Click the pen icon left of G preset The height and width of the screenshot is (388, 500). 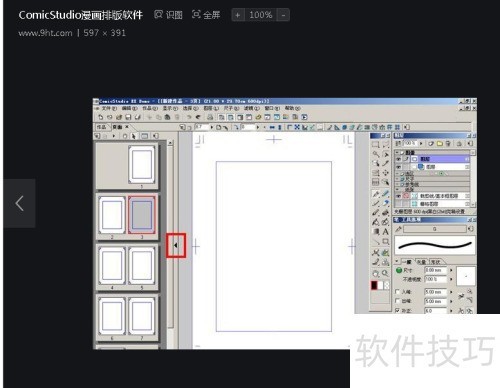398,229
